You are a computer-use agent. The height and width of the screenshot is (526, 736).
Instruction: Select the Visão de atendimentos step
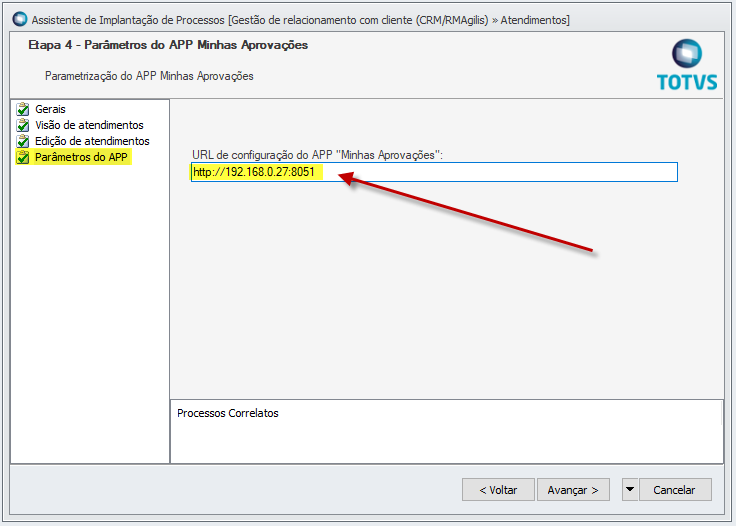tap(89, 125)
